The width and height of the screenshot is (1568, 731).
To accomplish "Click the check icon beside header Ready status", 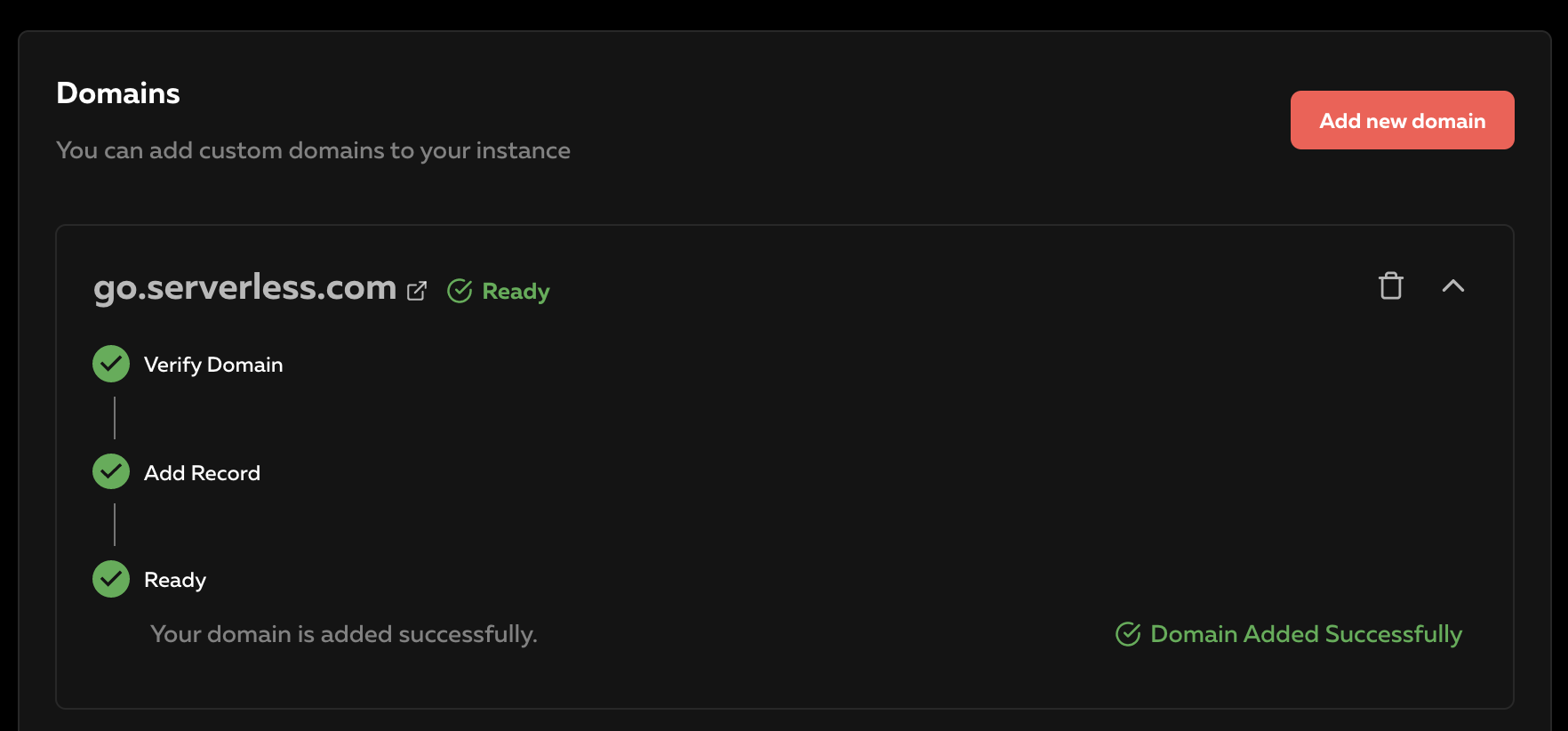I will pyautogui.click(x=460, y=291).
